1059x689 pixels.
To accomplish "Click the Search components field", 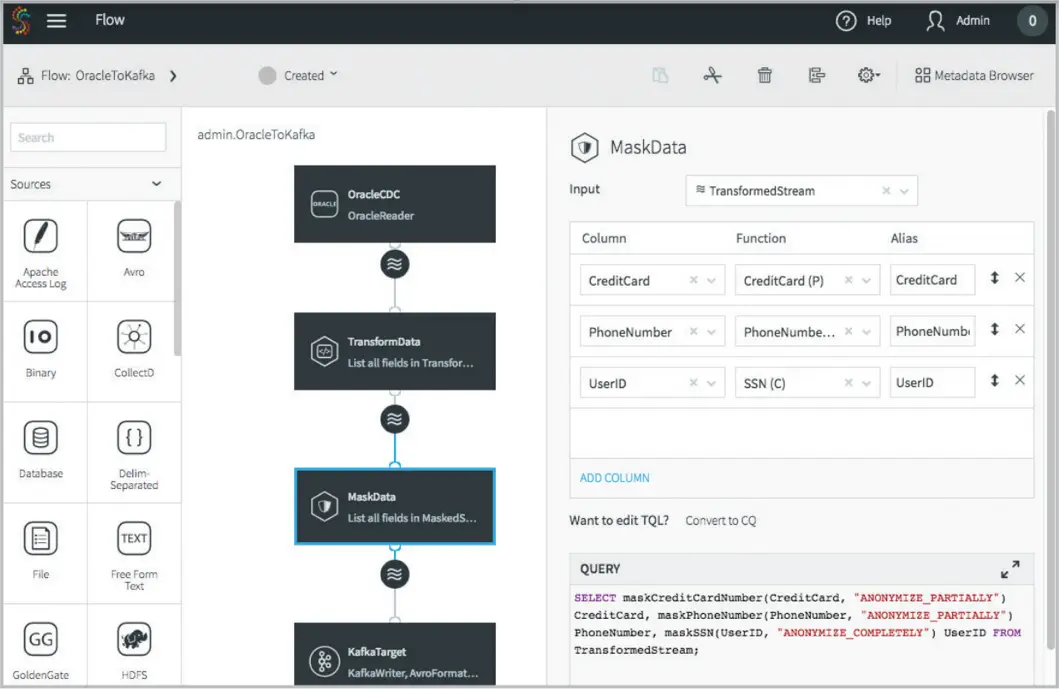I will pyautogui.click(x=88, y=138).
